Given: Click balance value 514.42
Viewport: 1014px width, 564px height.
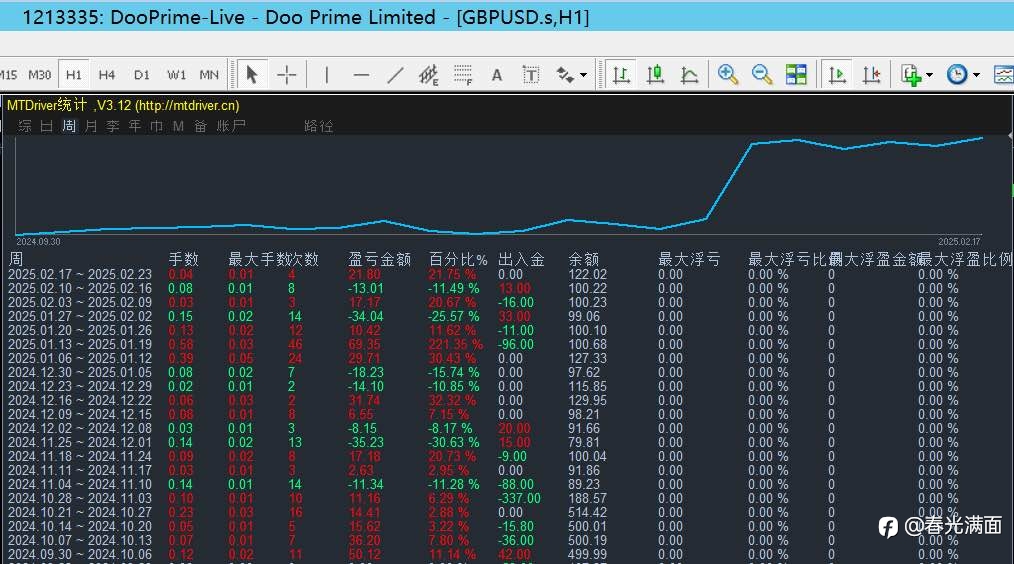Looking at the screenshot, I should (x=588, y=512).
